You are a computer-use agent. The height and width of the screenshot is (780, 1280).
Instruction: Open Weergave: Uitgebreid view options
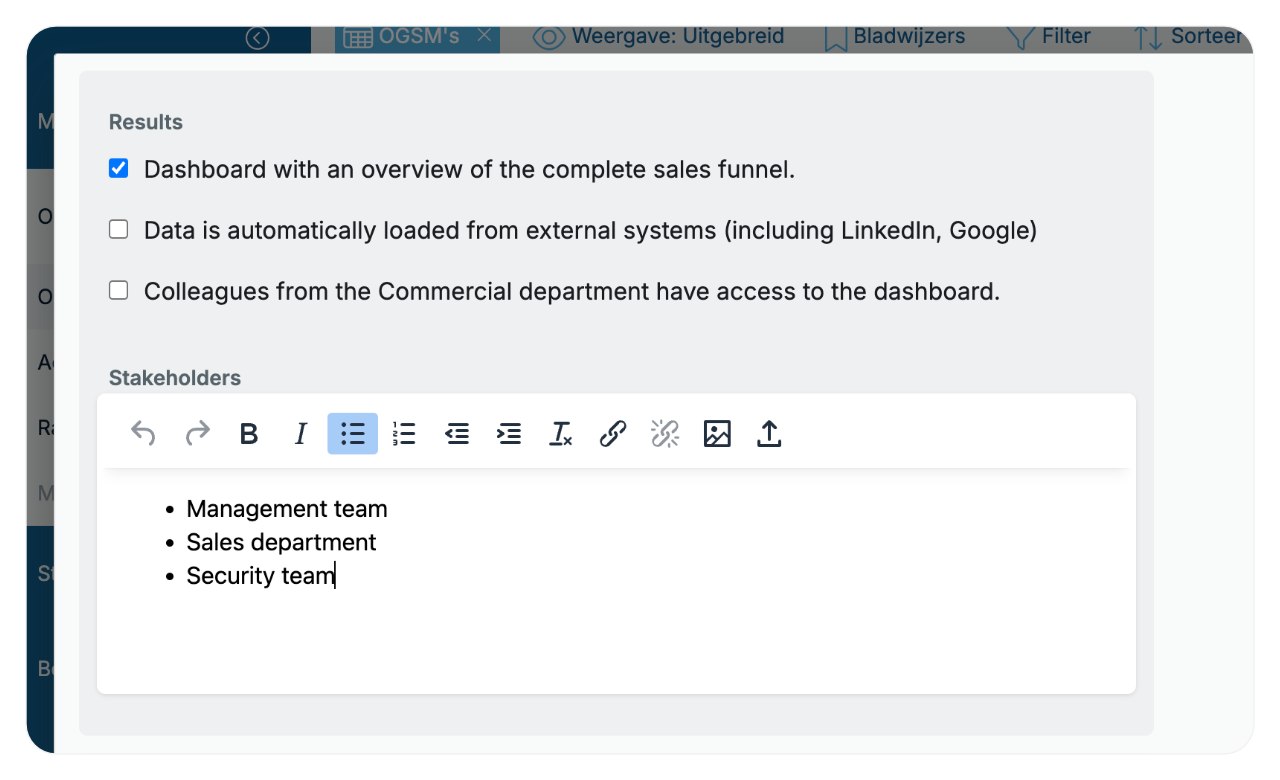point(659,37)
